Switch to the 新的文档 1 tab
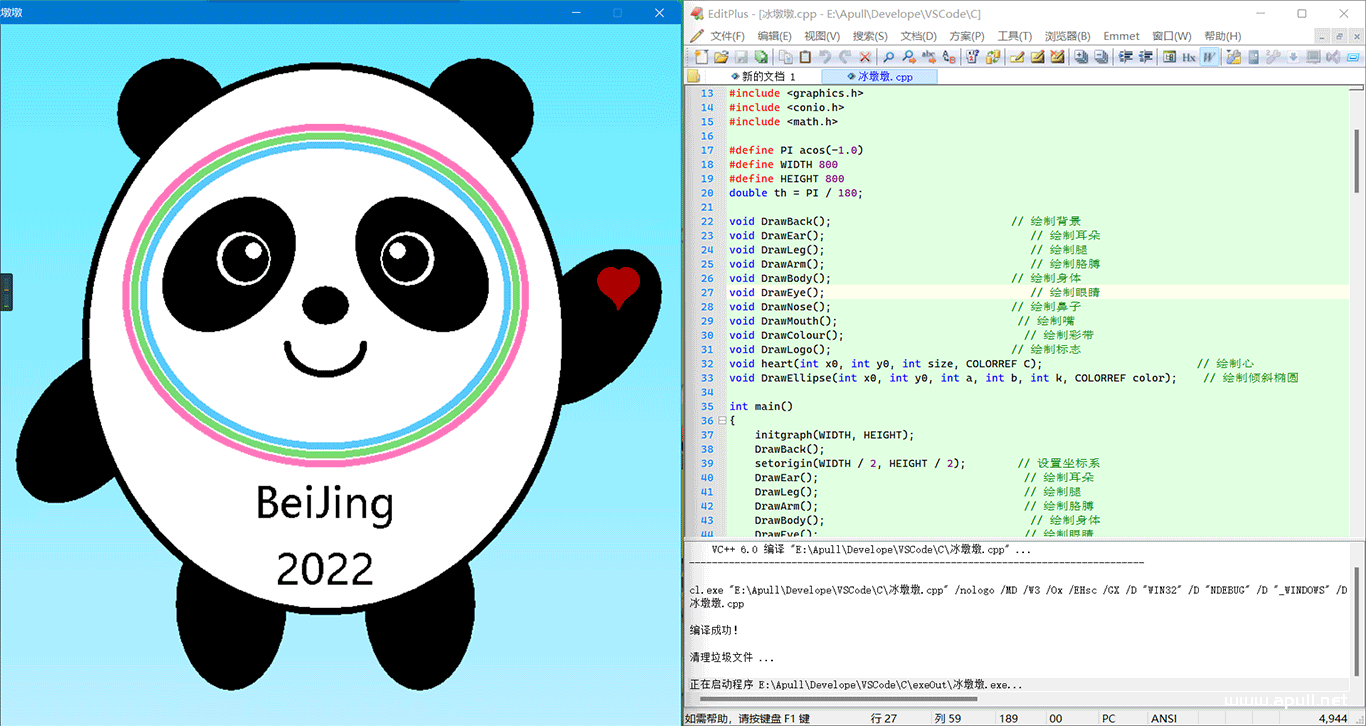The height and width of the screenshot is (726, 1366). point(763,76)
